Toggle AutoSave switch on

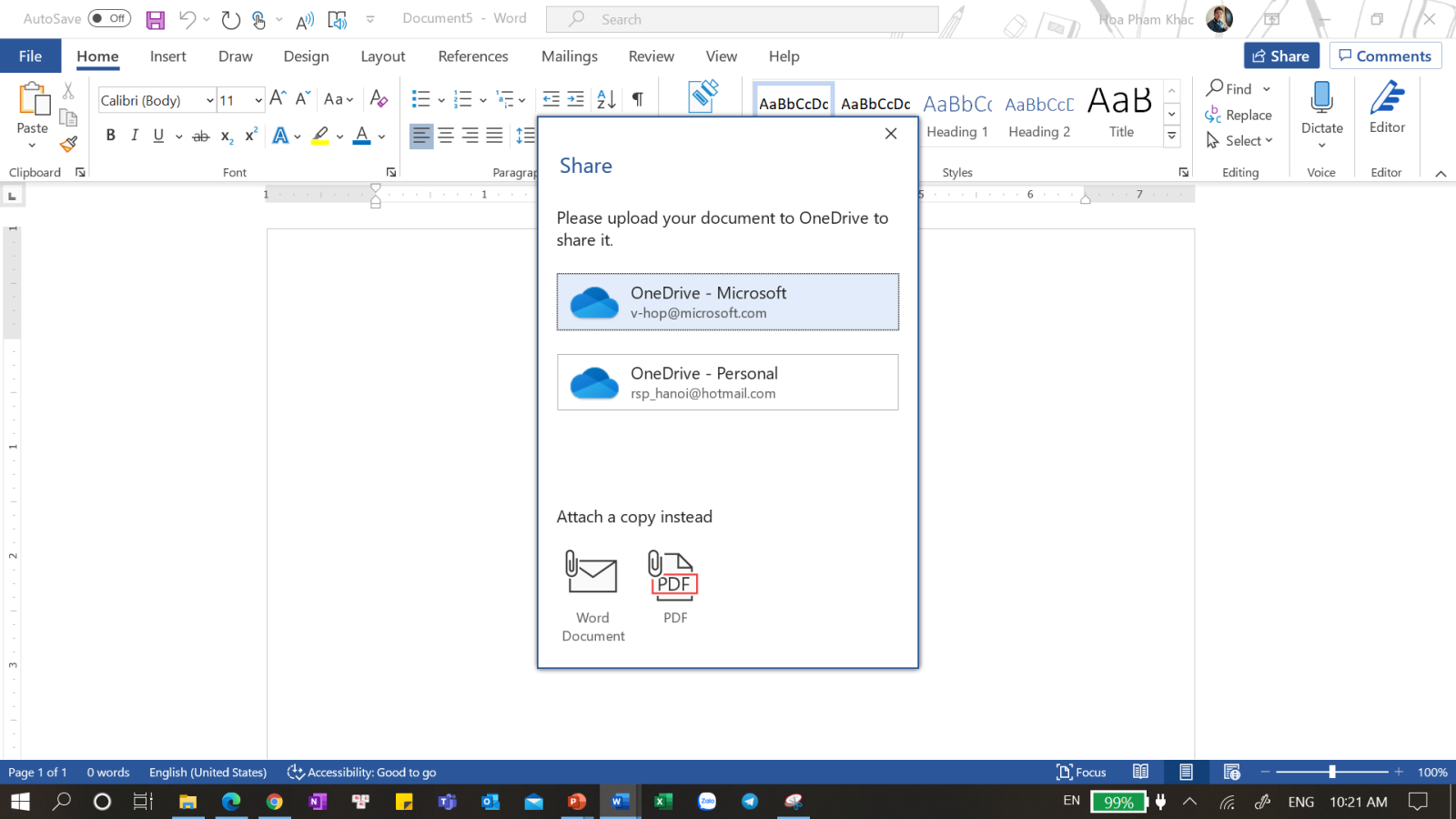coord(109,18)
